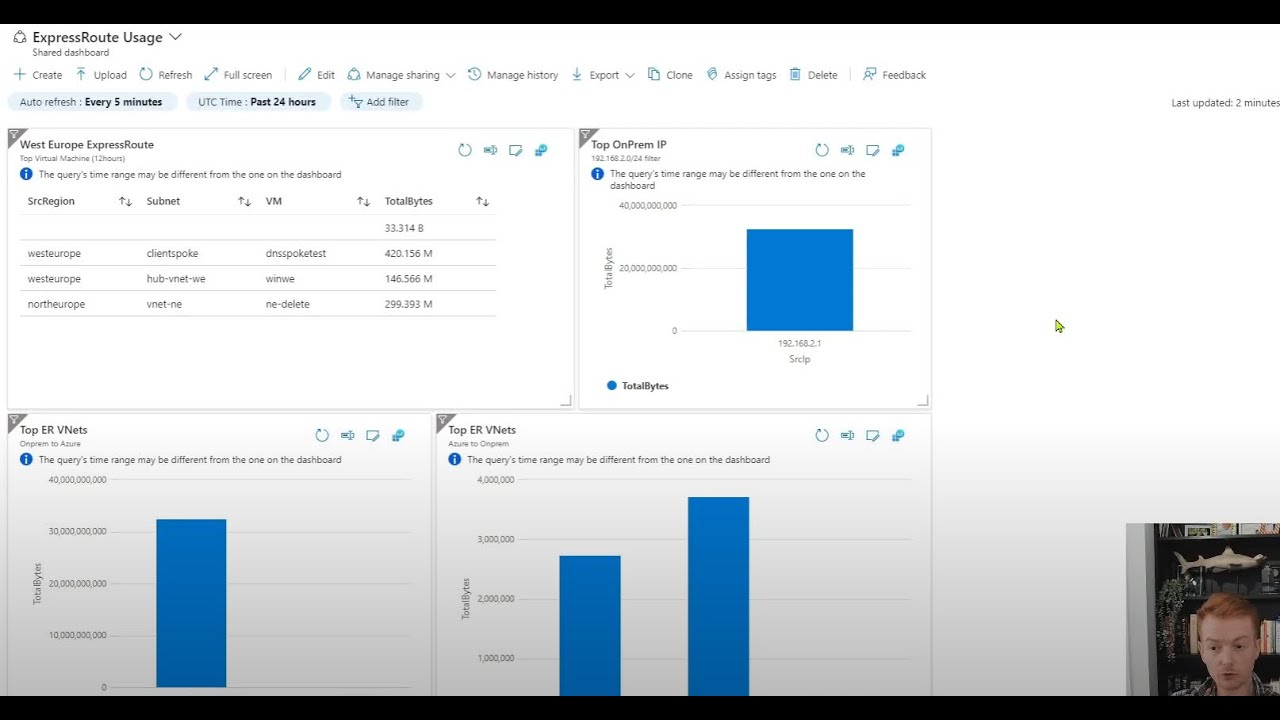Click the arrow-box icon on Onprem to Azure tile
The height and width of the screenshot is (720, 1280).
tap(347, 435)
